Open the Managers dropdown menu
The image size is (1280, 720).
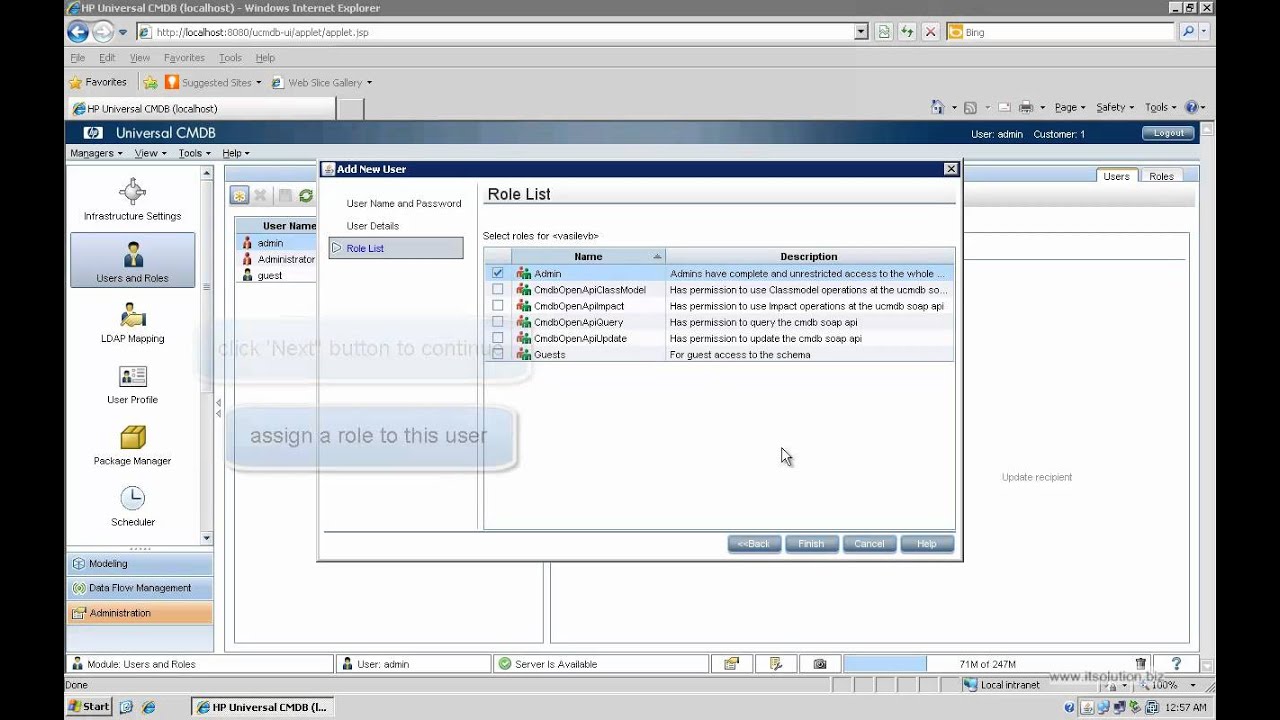(x=96, y=153)
